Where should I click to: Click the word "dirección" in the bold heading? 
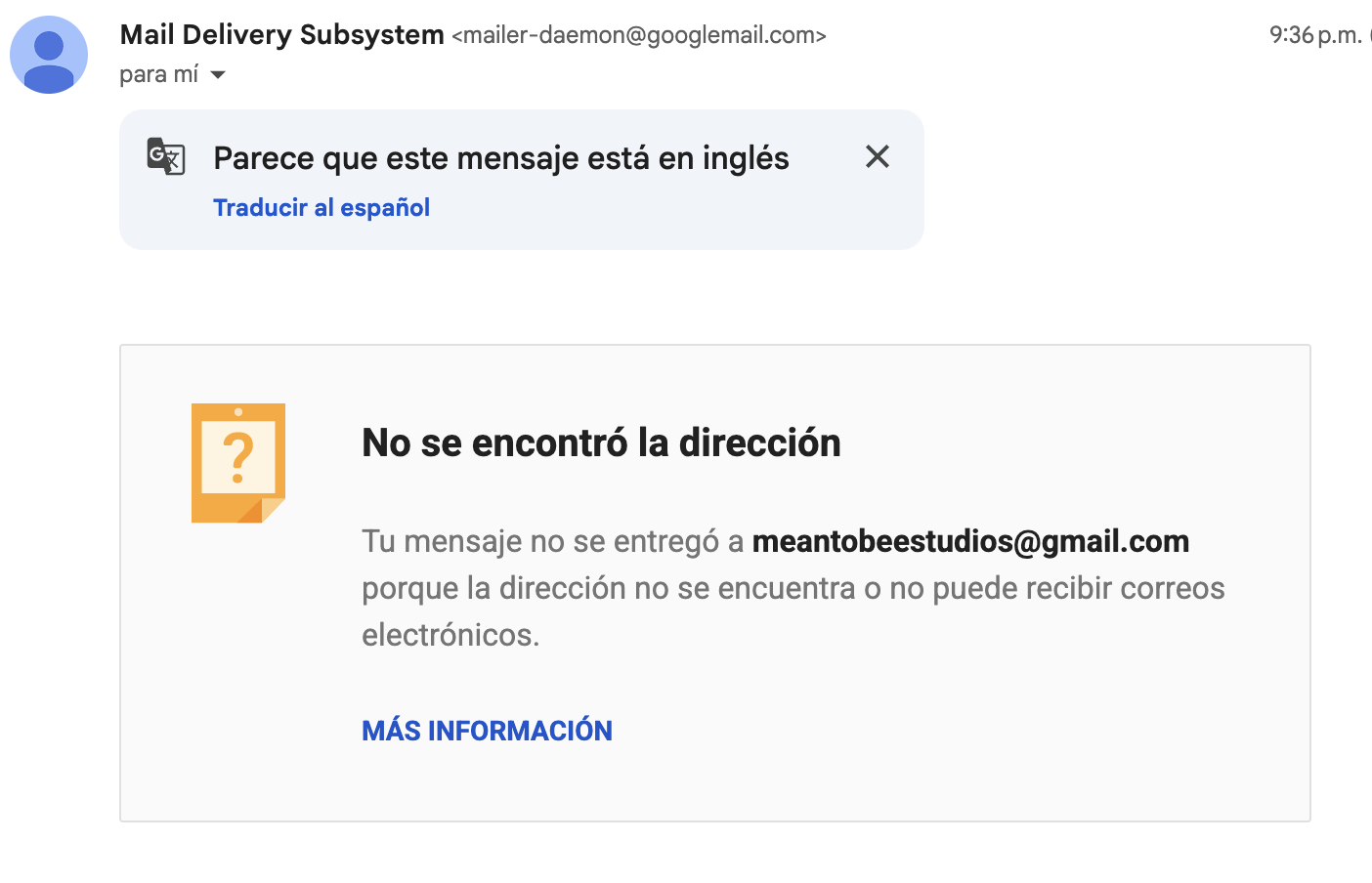coord(759,442)
